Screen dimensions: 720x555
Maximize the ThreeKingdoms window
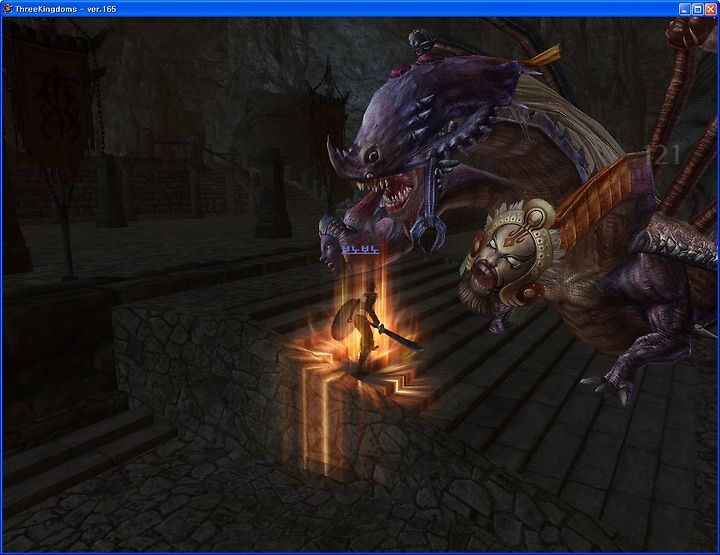pyautogui.click(x=698, y=9)
